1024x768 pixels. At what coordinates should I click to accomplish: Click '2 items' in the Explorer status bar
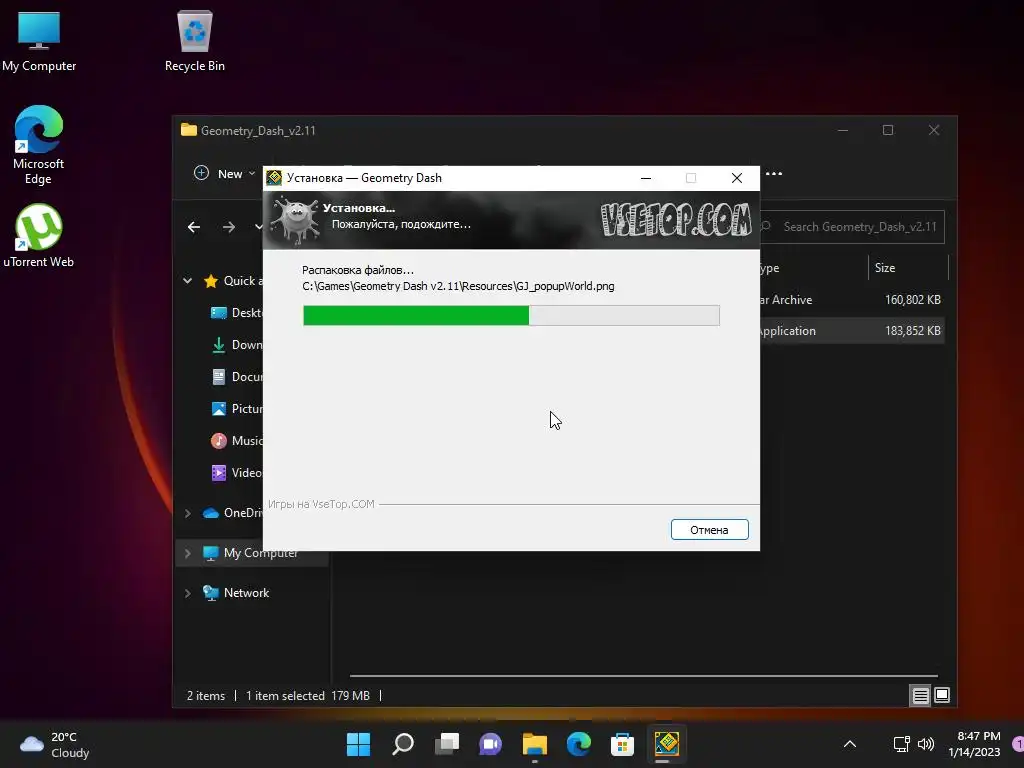pos(206,696)
